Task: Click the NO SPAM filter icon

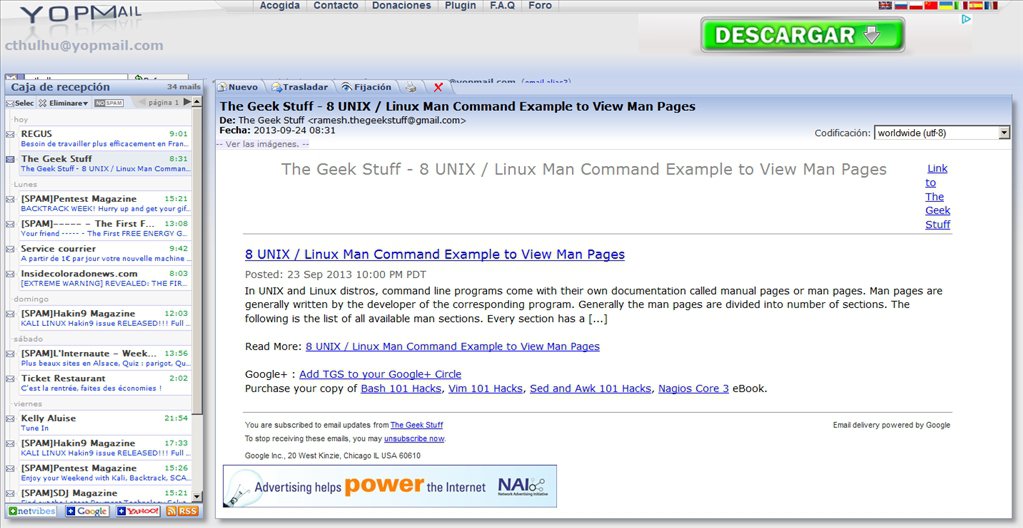Action: (109, 103)
